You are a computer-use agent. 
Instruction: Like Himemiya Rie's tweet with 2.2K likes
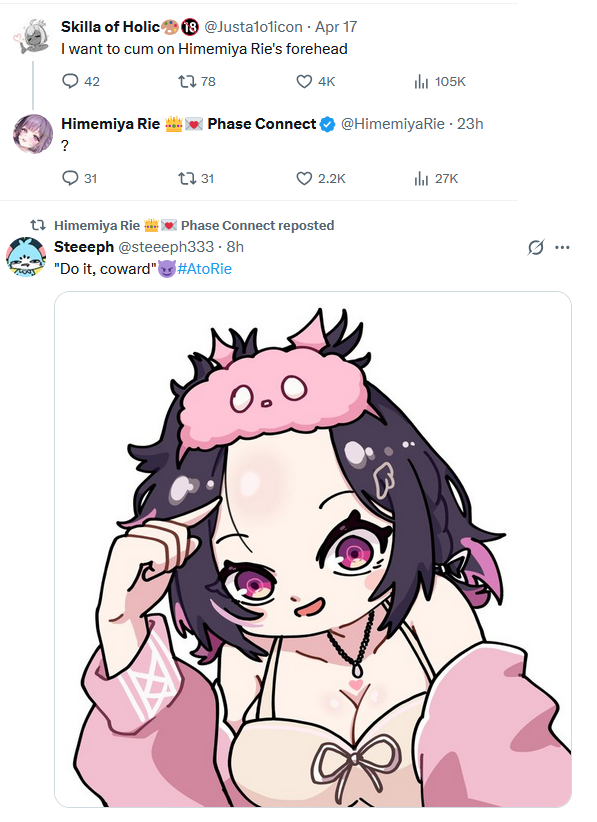click(x=321, y=178)
